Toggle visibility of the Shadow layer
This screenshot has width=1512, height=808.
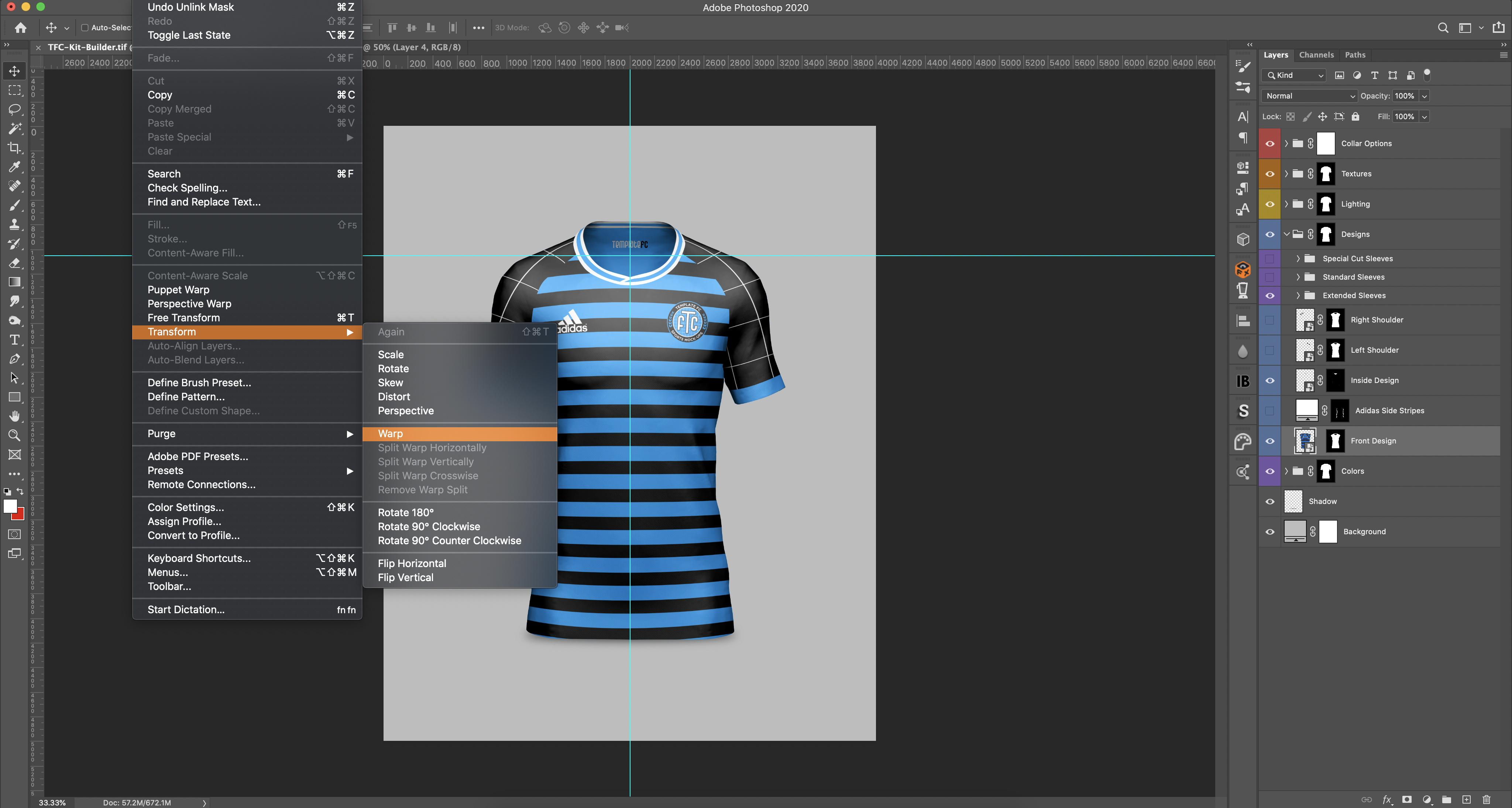1269,502
